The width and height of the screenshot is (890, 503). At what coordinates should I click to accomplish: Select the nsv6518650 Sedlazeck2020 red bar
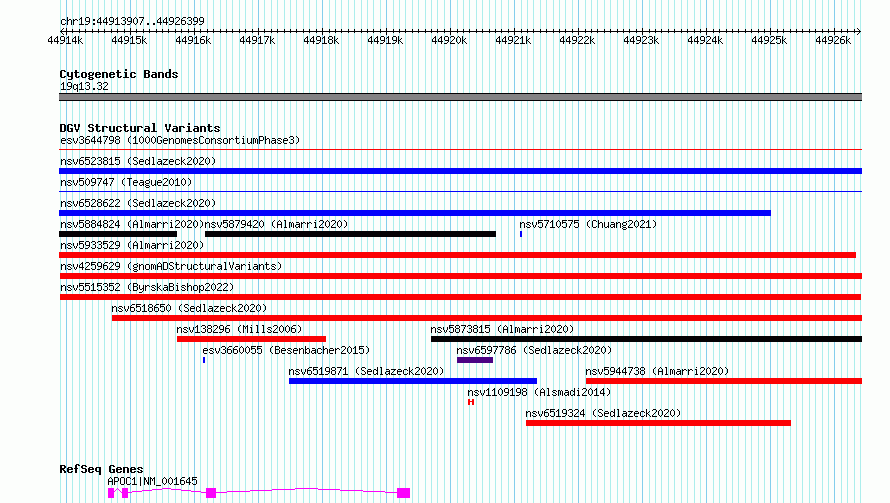[487, 318]
